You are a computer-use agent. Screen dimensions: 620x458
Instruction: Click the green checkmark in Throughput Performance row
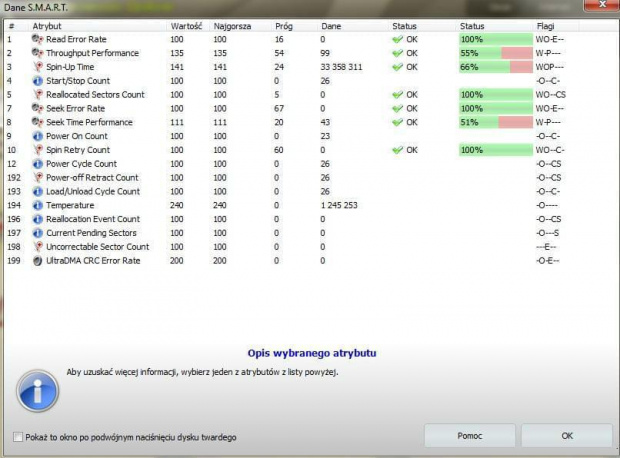tap(397, 53)
